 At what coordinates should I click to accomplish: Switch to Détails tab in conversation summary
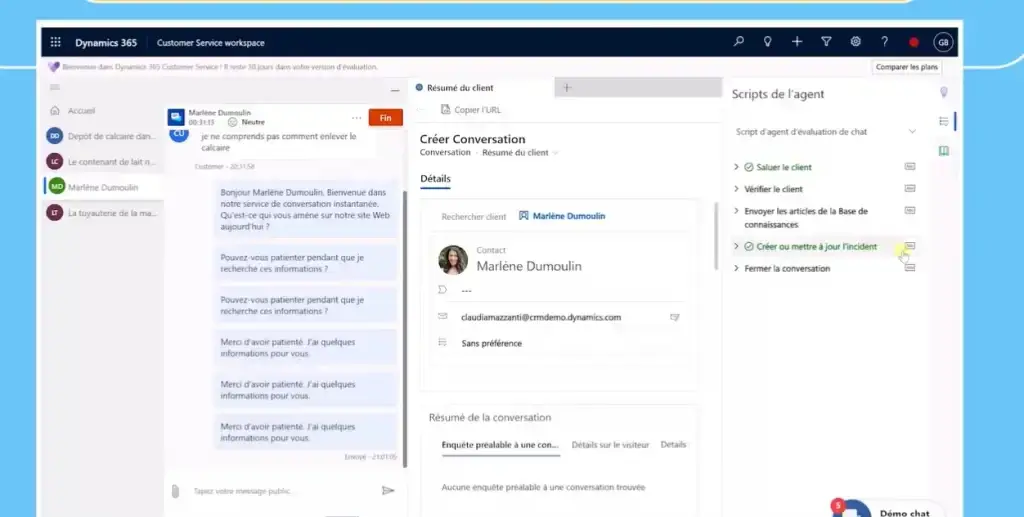(673, 445)
